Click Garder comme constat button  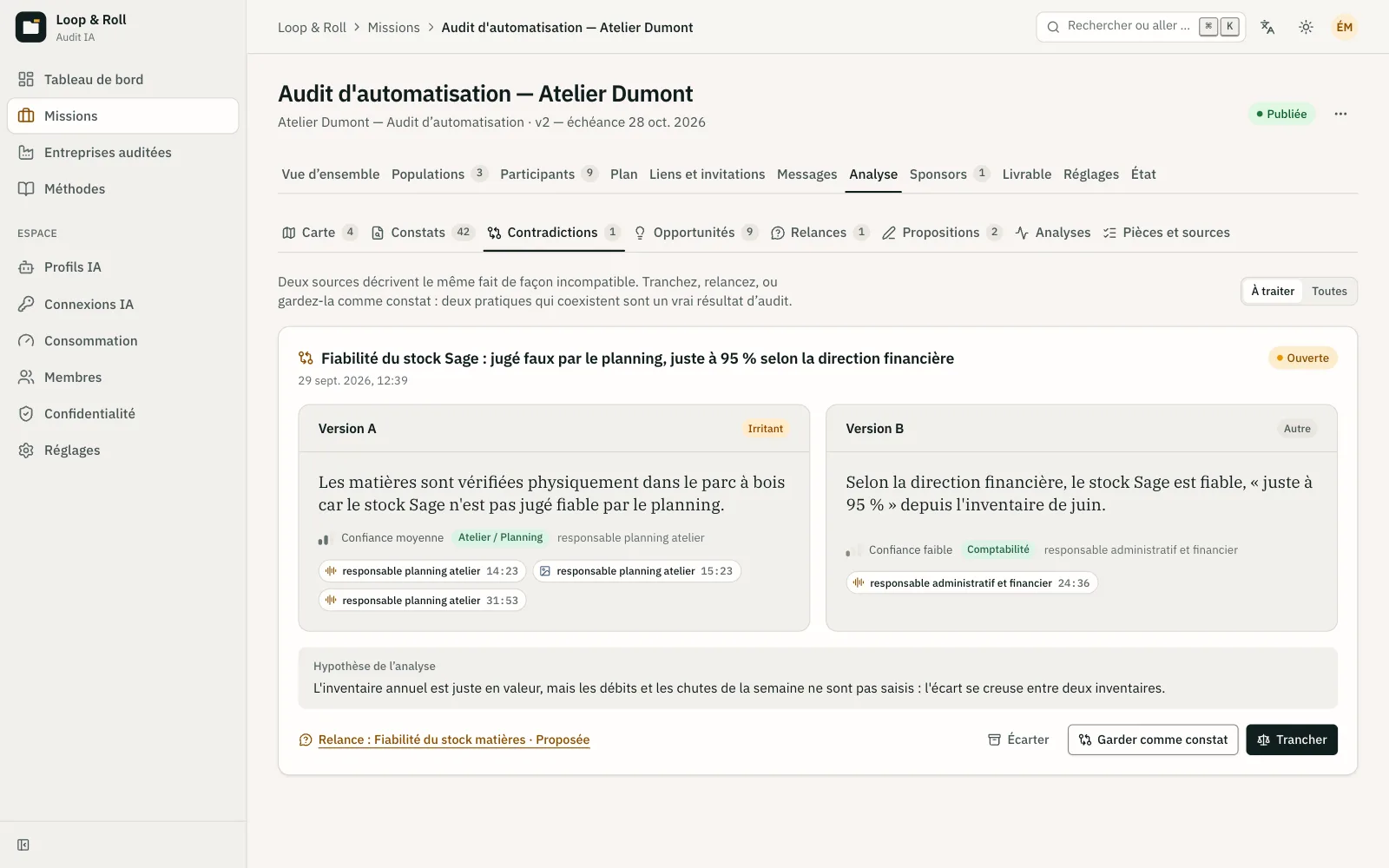tap(1153, 740)
